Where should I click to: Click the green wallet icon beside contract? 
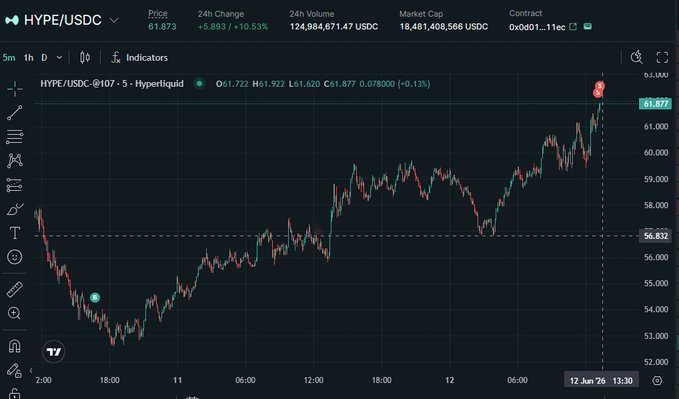tap(588, 26)
